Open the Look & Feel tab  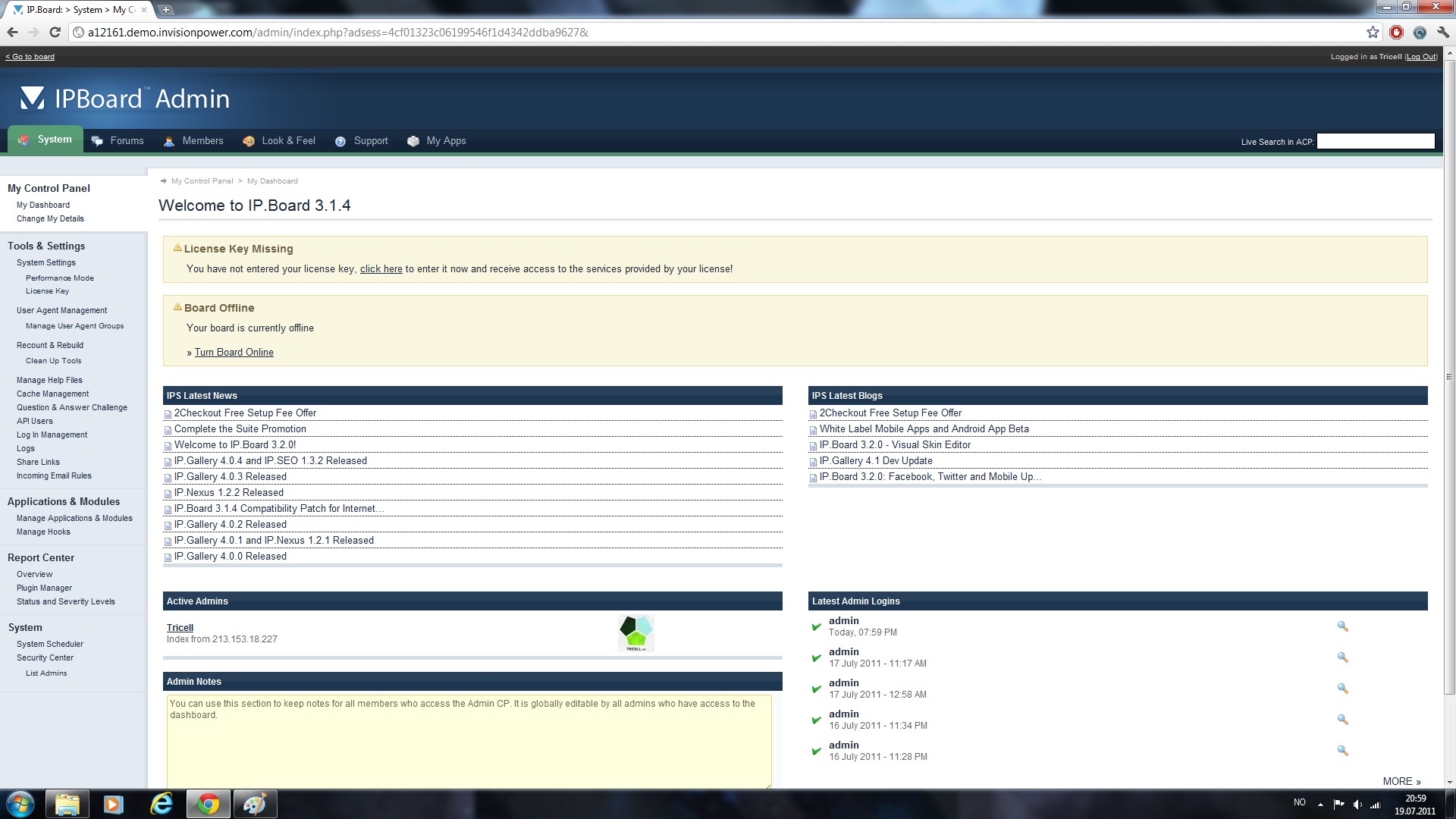tap(279, 141)
